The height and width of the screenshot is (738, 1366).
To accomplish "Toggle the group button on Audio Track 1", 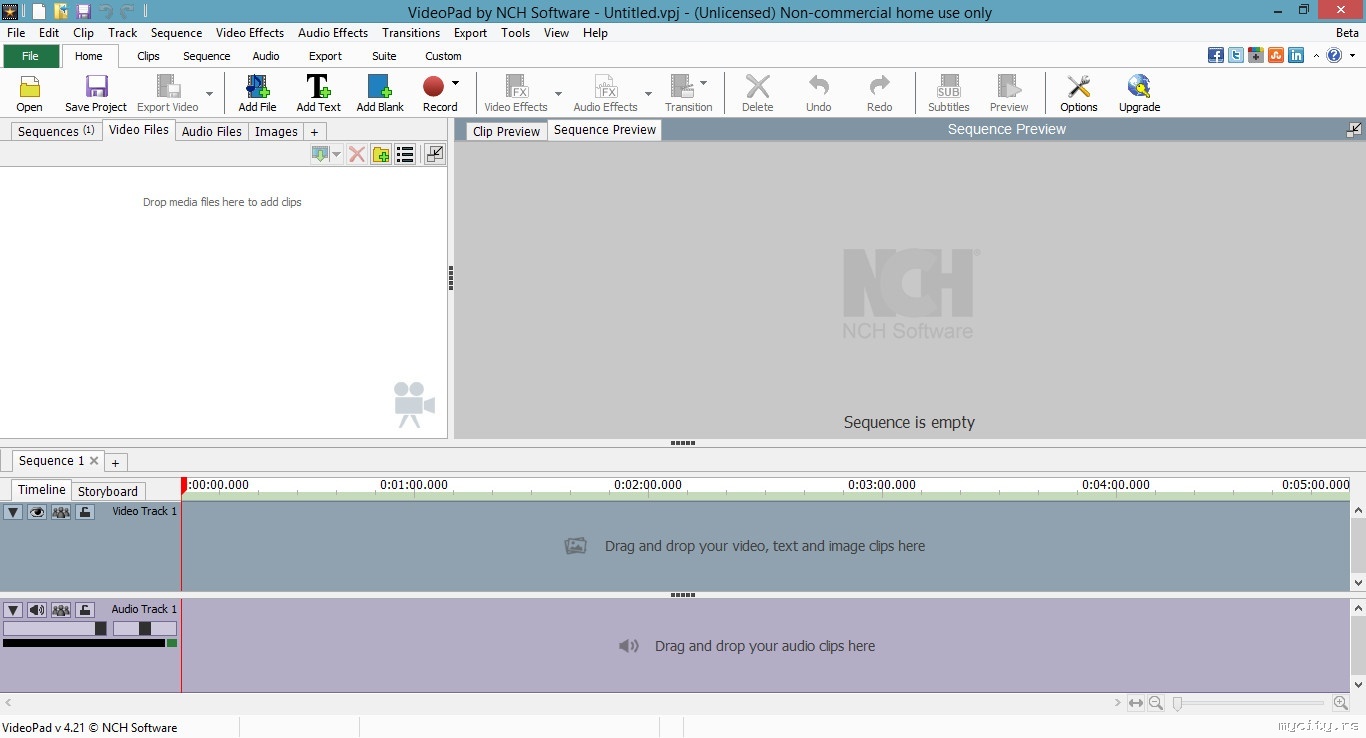I will [61, 610].
